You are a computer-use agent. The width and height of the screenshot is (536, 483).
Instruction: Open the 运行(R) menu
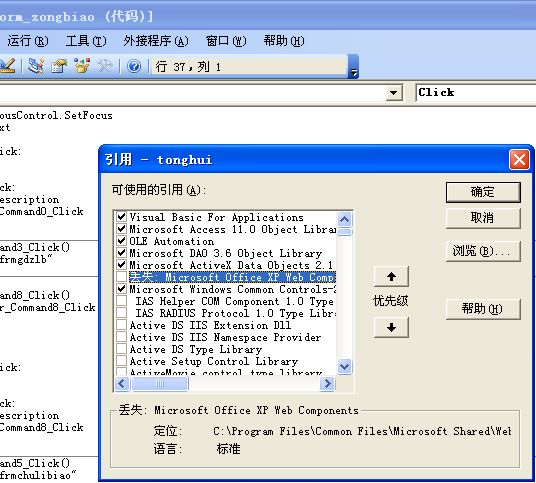[x=28, y=41]
